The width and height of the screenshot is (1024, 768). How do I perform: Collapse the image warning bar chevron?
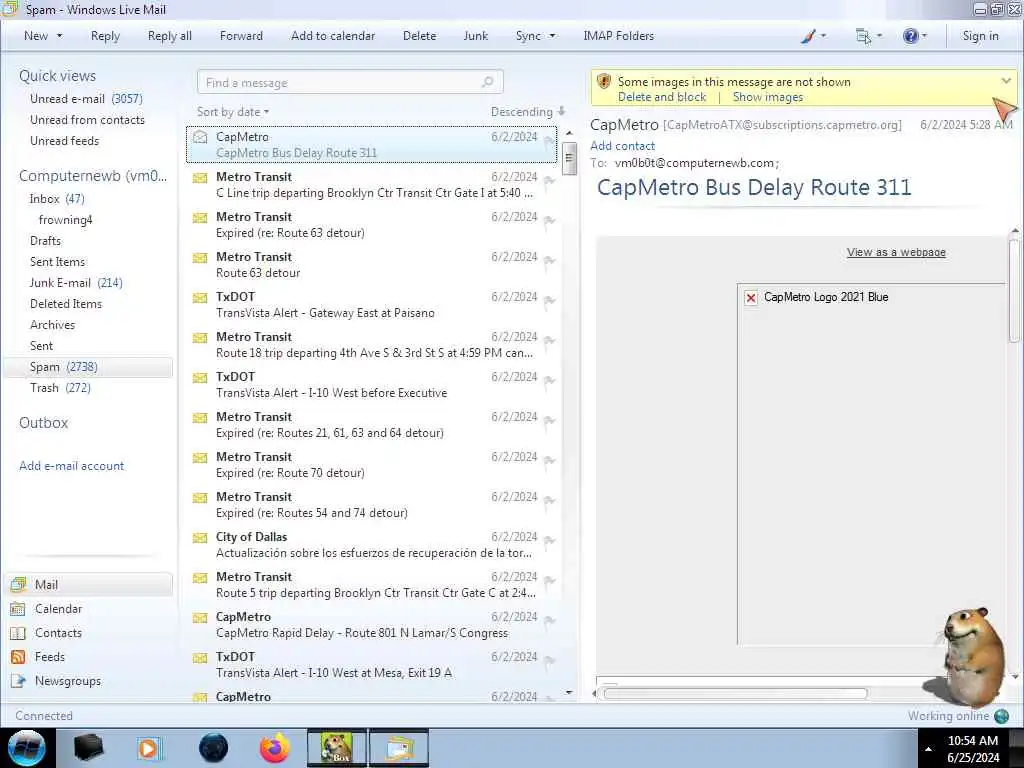point(1006,81)
